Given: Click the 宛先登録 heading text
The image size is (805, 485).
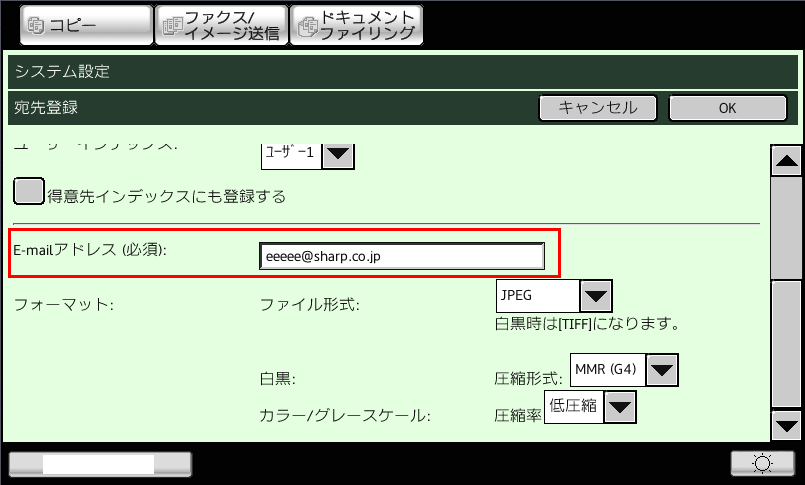Looking at the screenshot, I should click(x=46, y=108).
